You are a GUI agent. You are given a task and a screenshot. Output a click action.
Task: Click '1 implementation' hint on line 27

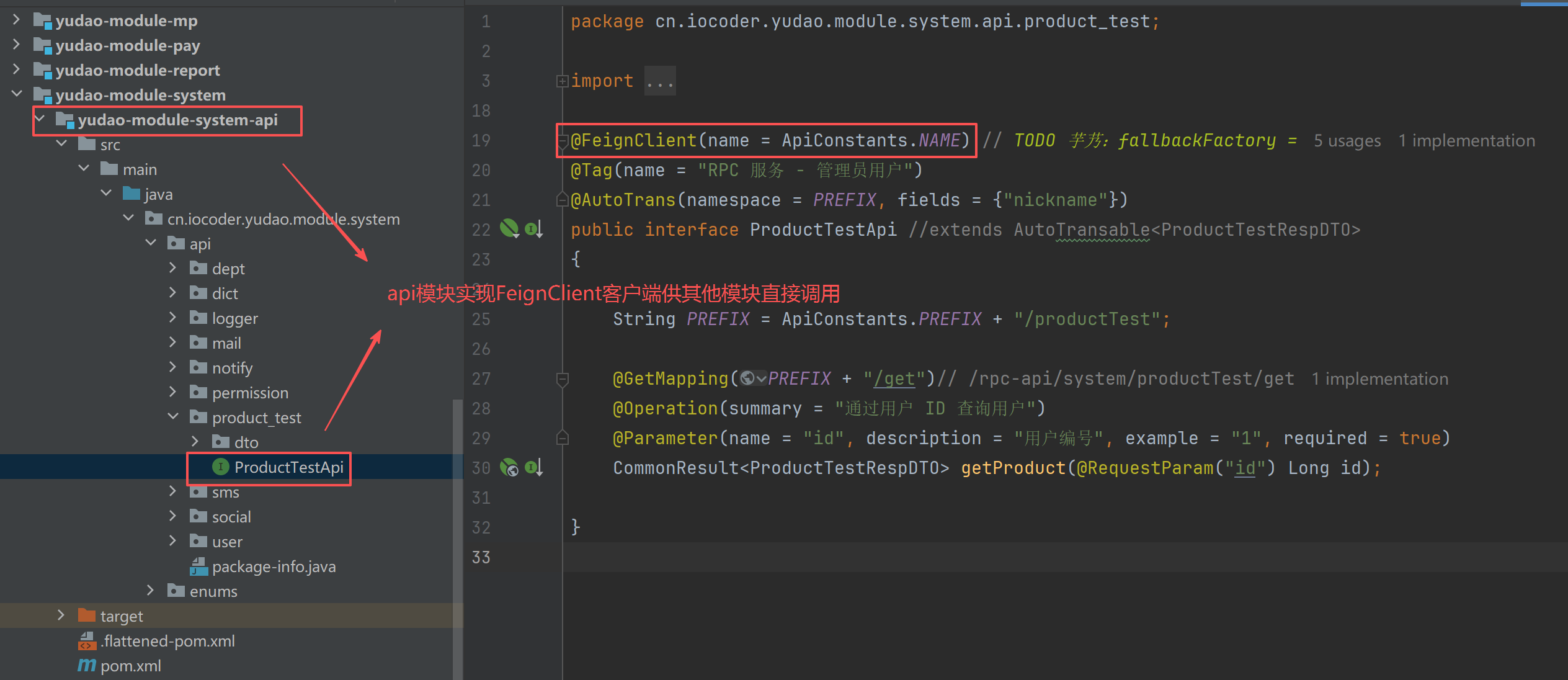(1379, 378)
